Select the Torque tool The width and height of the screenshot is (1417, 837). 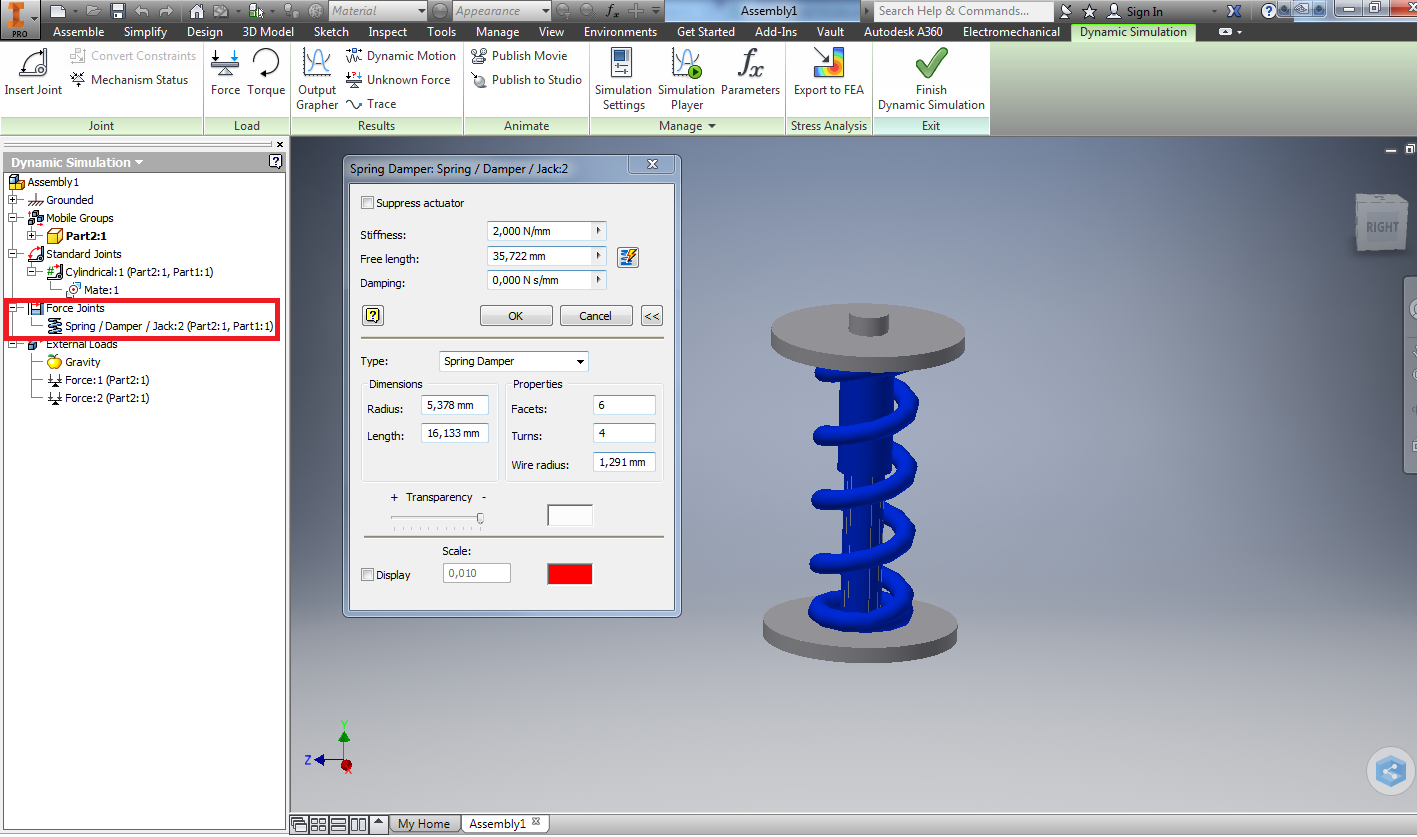265,71
